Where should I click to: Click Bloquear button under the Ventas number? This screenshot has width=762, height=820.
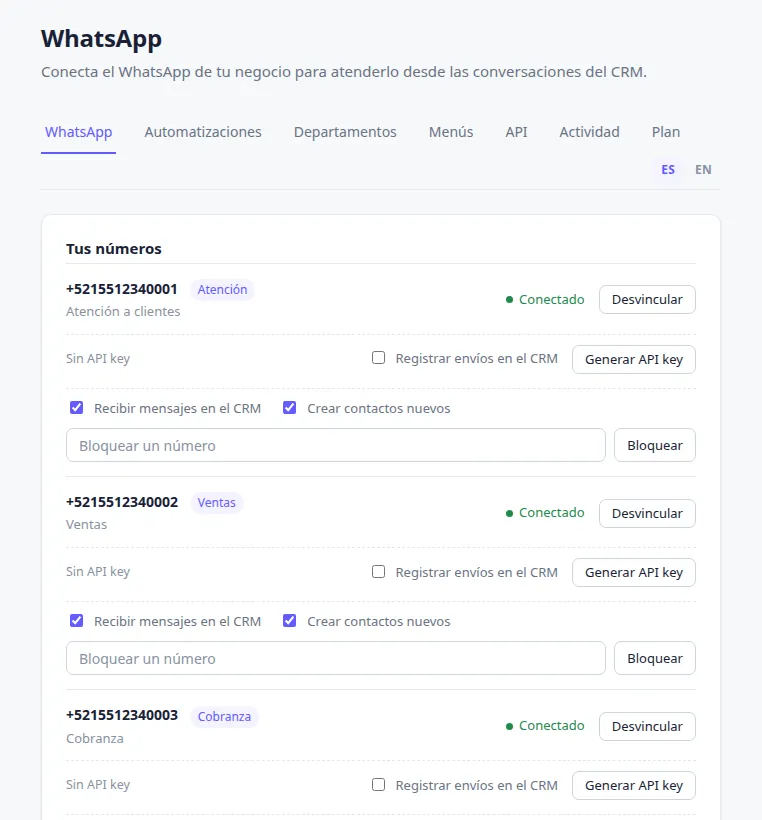[x=655, y=658]
